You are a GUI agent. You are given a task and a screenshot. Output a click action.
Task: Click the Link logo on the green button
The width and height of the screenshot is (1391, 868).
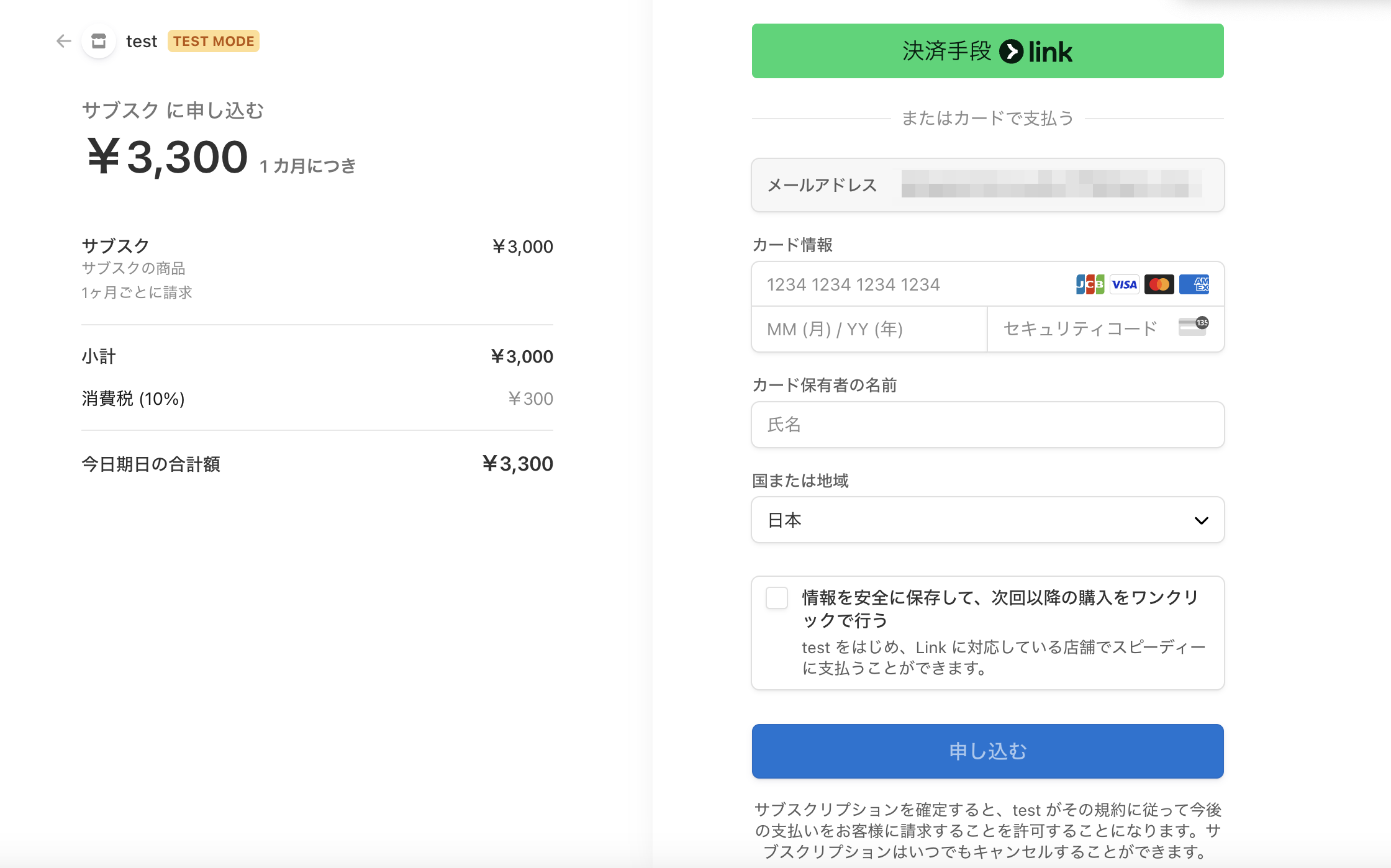point(1036,52)
